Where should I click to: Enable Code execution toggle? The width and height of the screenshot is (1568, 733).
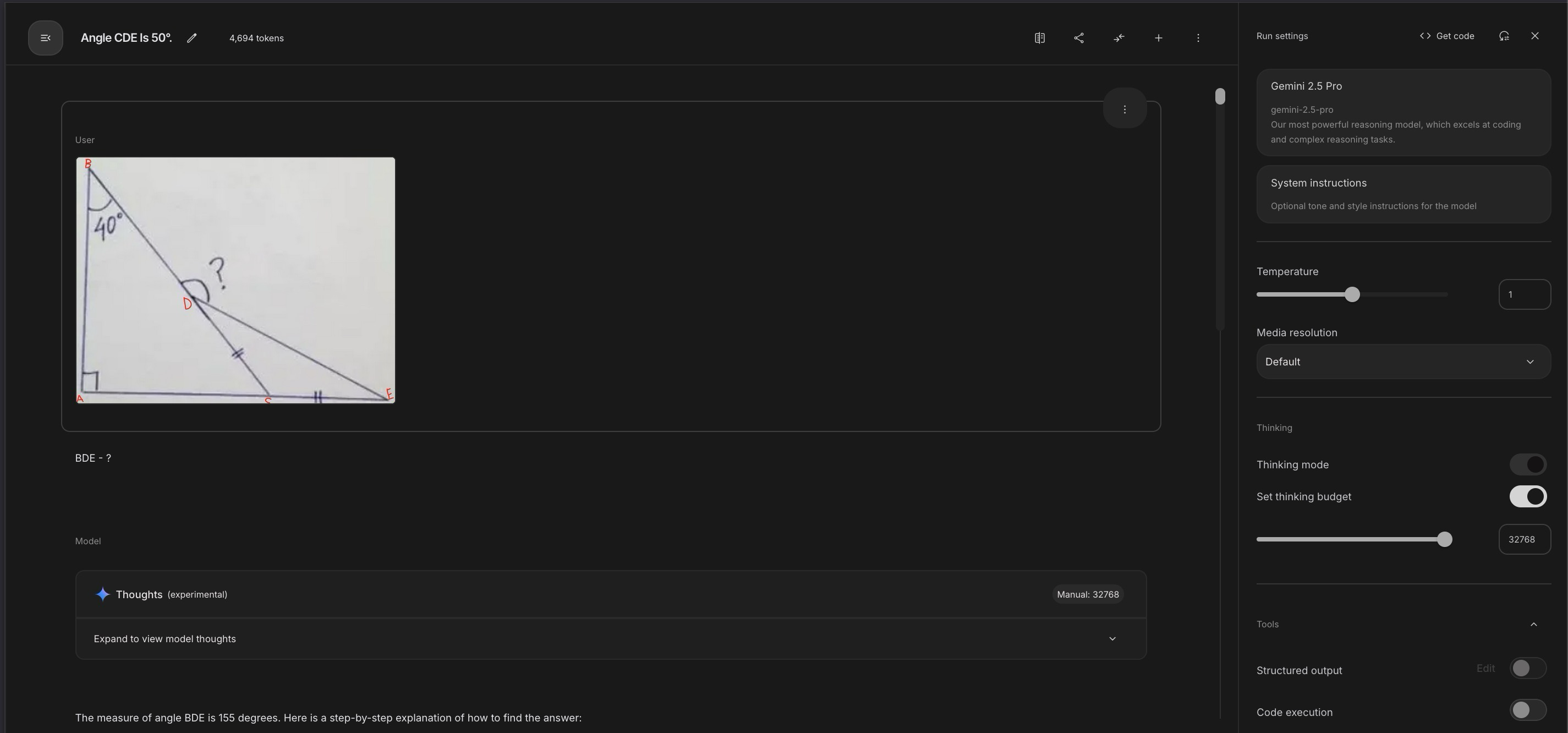(1527, 710)
